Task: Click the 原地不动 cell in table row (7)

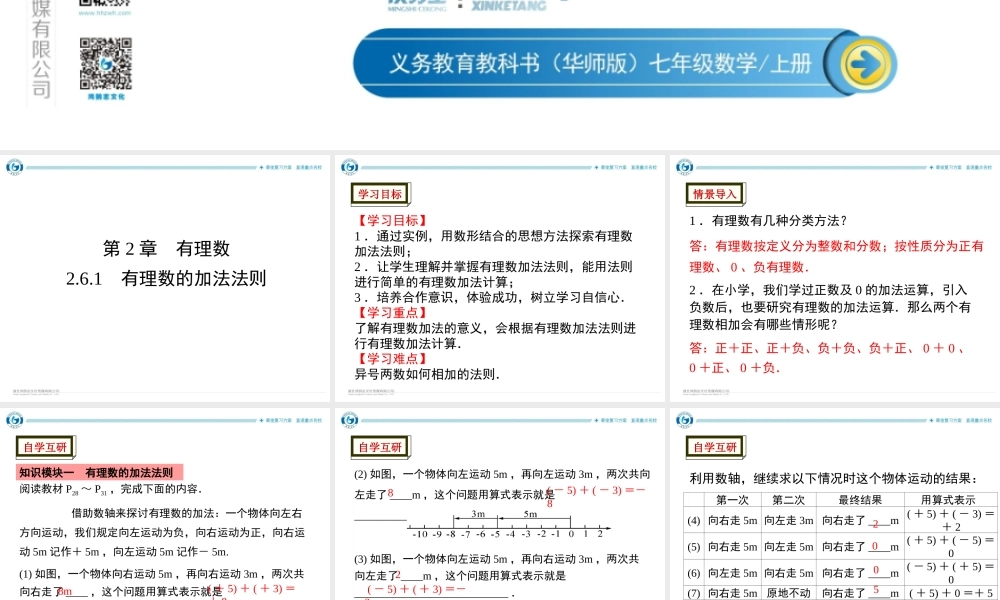Action: coord(788,592)
